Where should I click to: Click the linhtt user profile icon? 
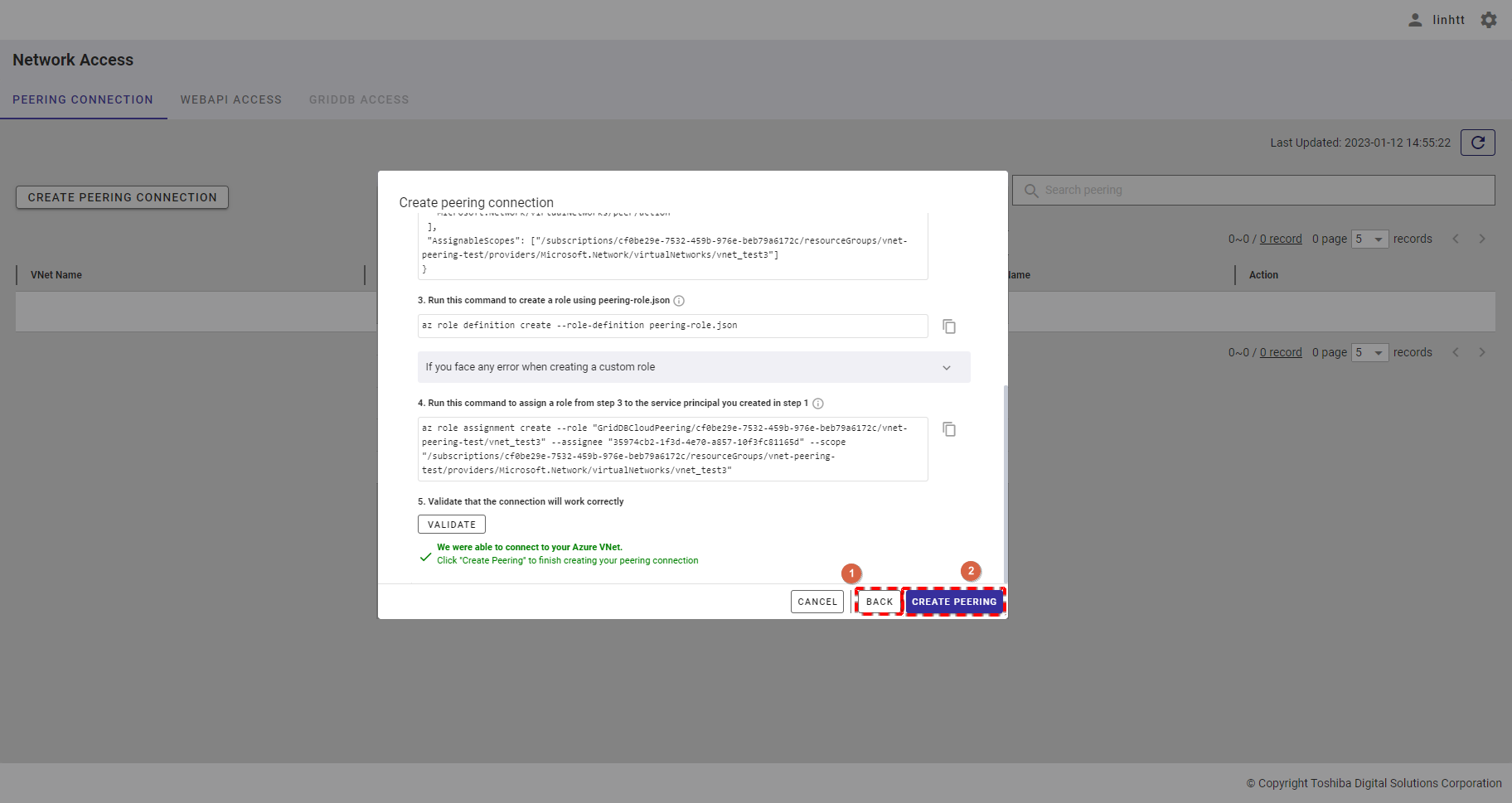click(x=1415, y=20)
